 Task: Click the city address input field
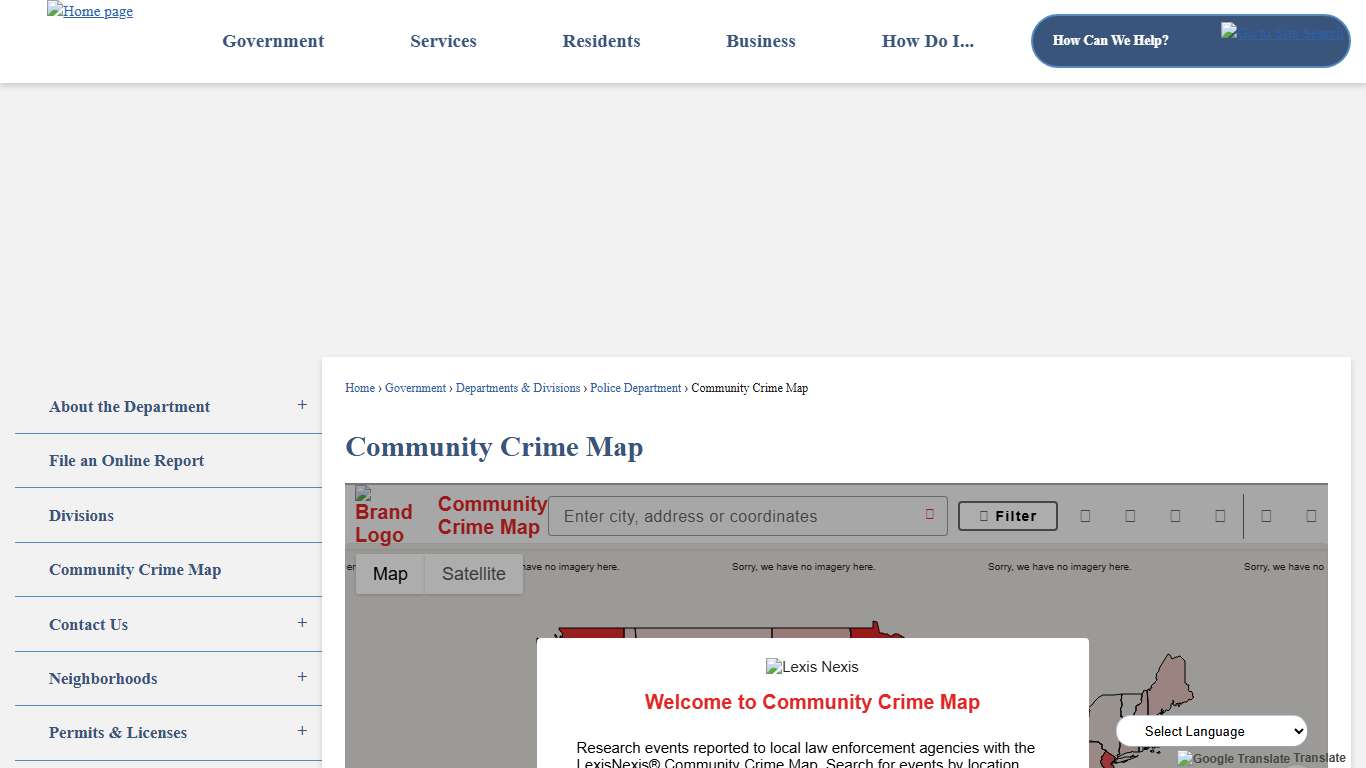740,516
